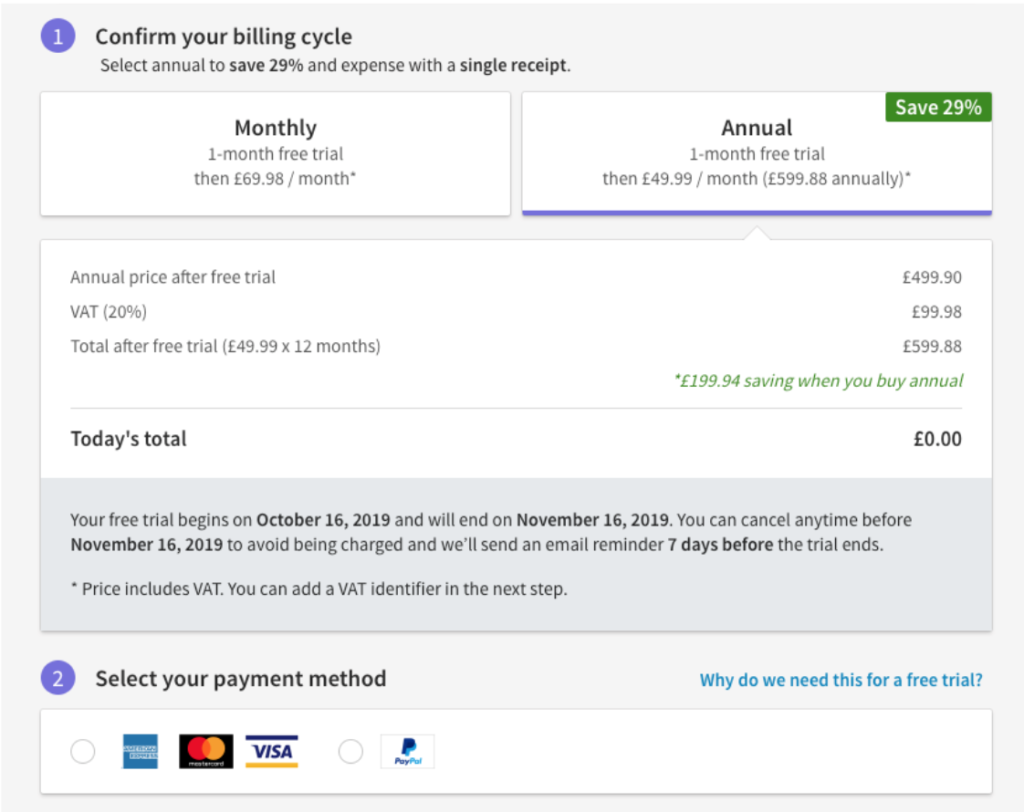Image resolution: width=1024 pixels, height=812 pixels.
Task: Open 'Why do we need this for a free trial?' link
Action: point(841,680)
